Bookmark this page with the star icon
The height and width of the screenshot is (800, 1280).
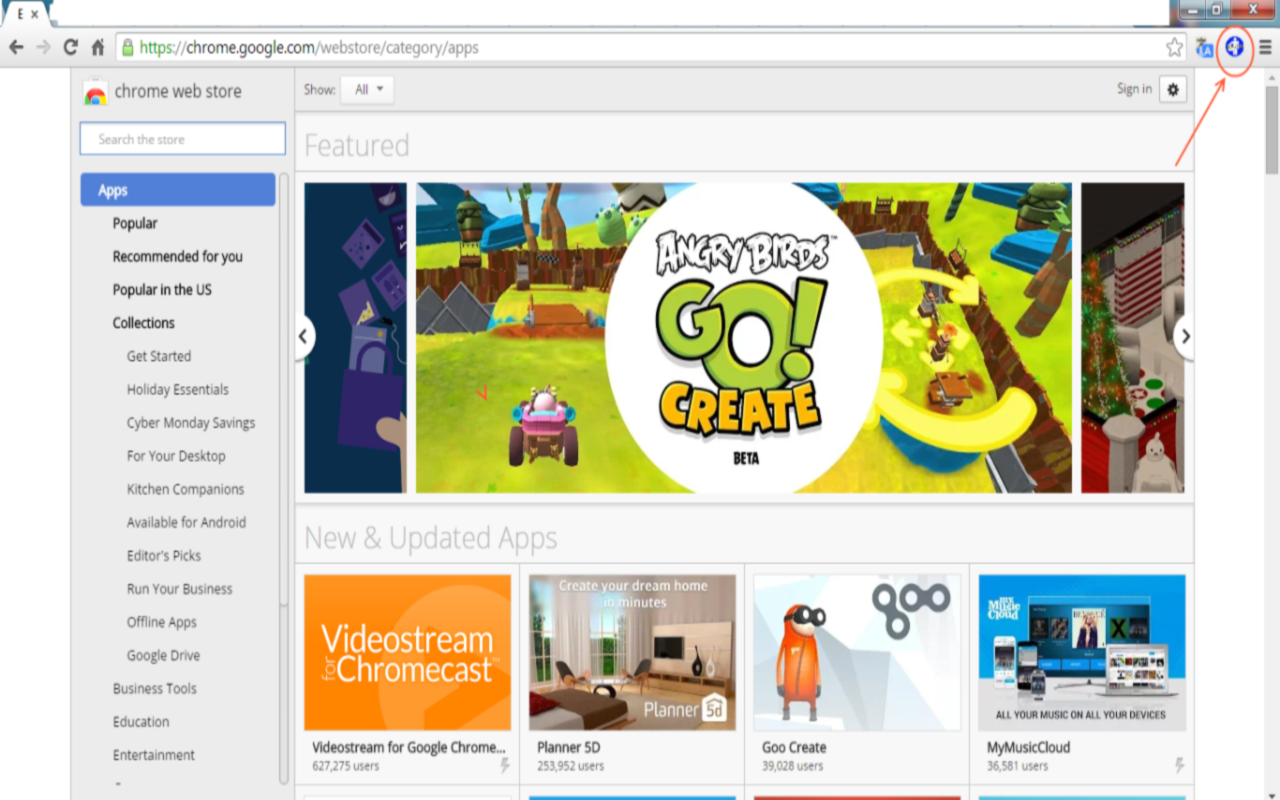pos(1174,47)
